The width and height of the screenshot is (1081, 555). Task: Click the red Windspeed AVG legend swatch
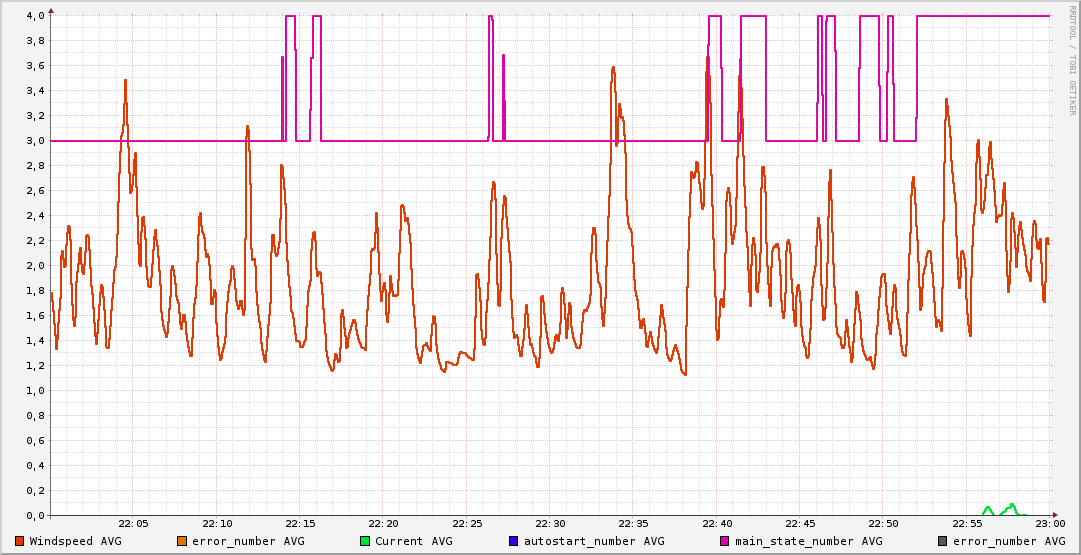(x=20, y=541)
